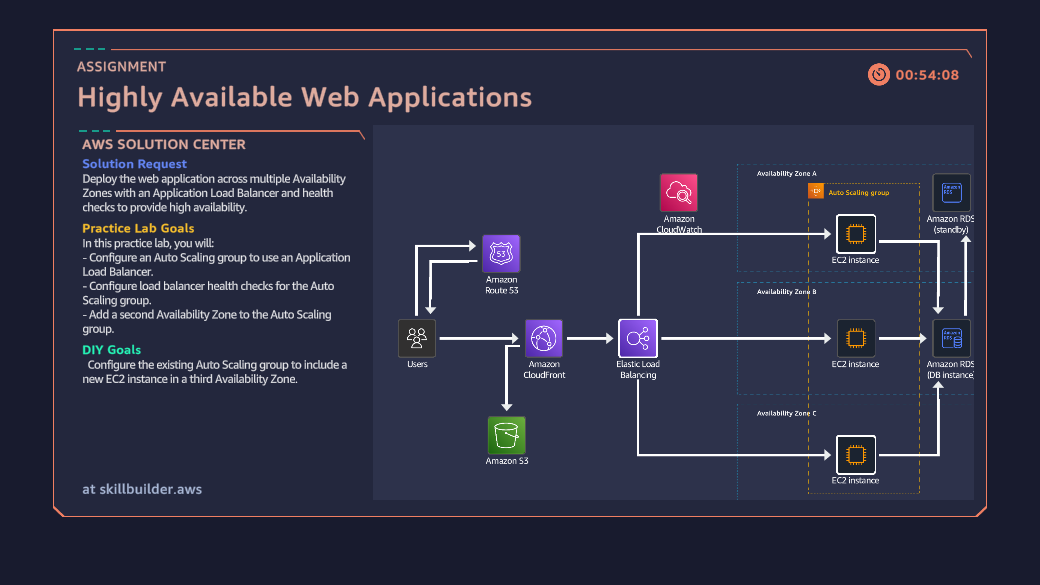Click the 'at skillbuilder.aws' text
The width and height of the screenshot is (1040, 585).
coord(142,489)
